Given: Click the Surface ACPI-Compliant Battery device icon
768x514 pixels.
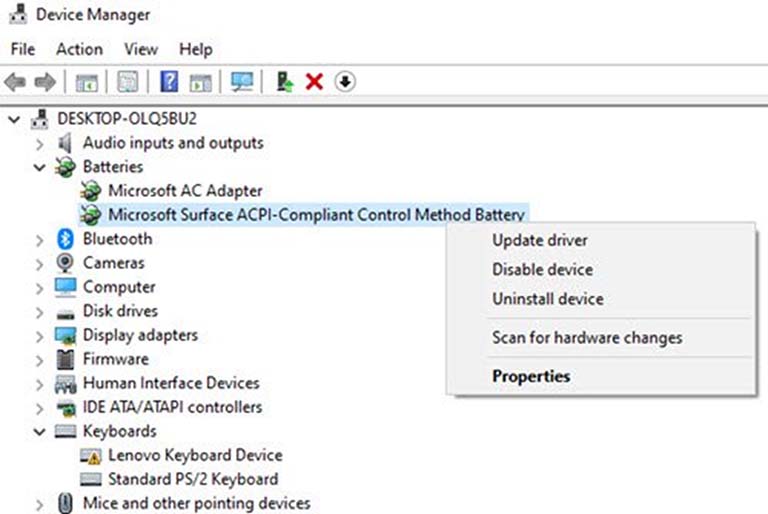Looking at the screenshot, I should [x=91, y=215].
